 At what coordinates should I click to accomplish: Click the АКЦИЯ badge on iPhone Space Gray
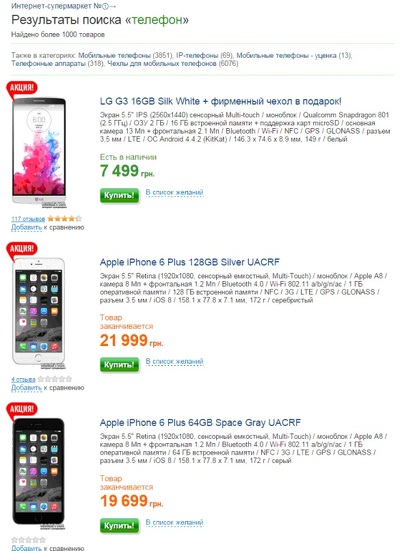22,410
